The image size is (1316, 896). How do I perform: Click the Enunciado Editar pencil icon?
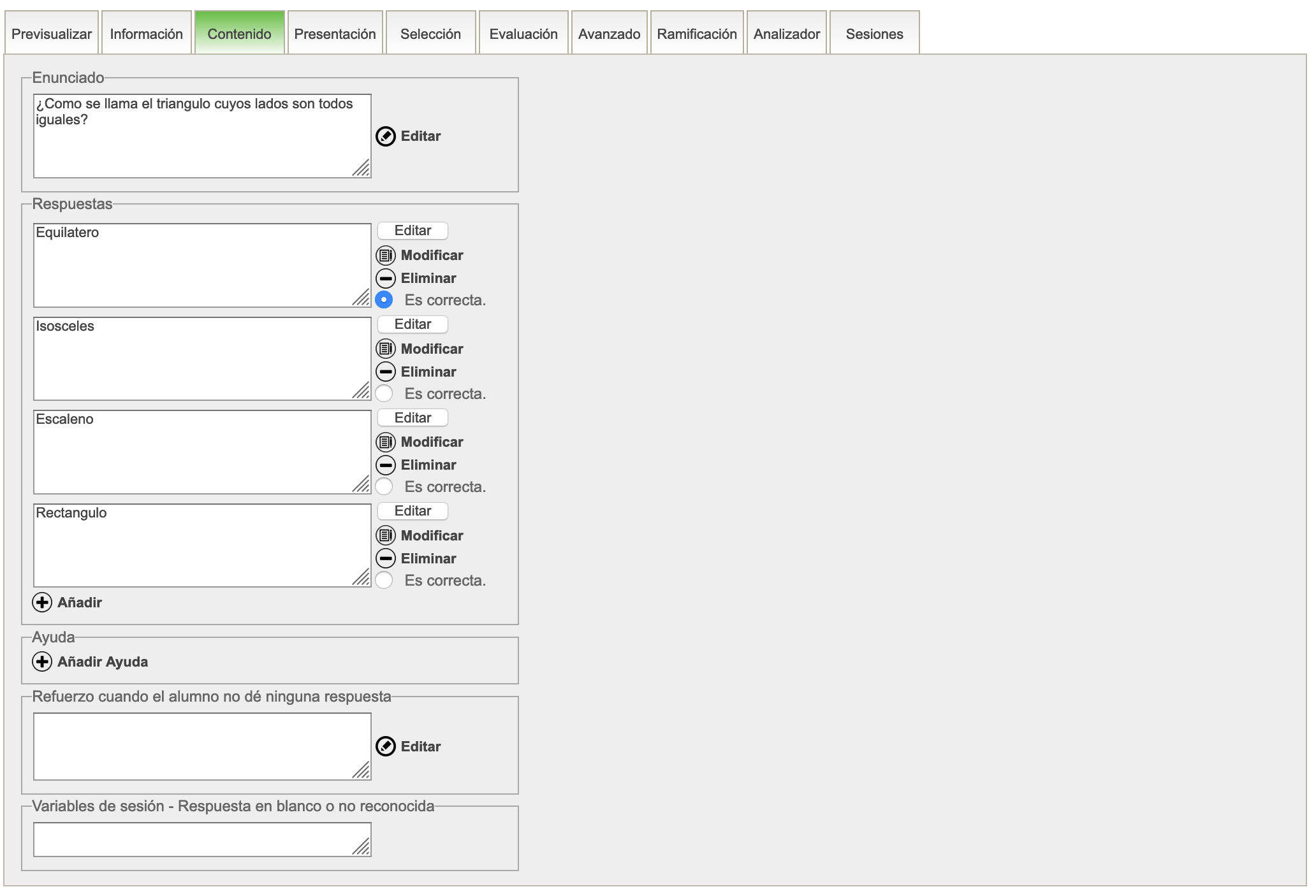tap(385, 136)
